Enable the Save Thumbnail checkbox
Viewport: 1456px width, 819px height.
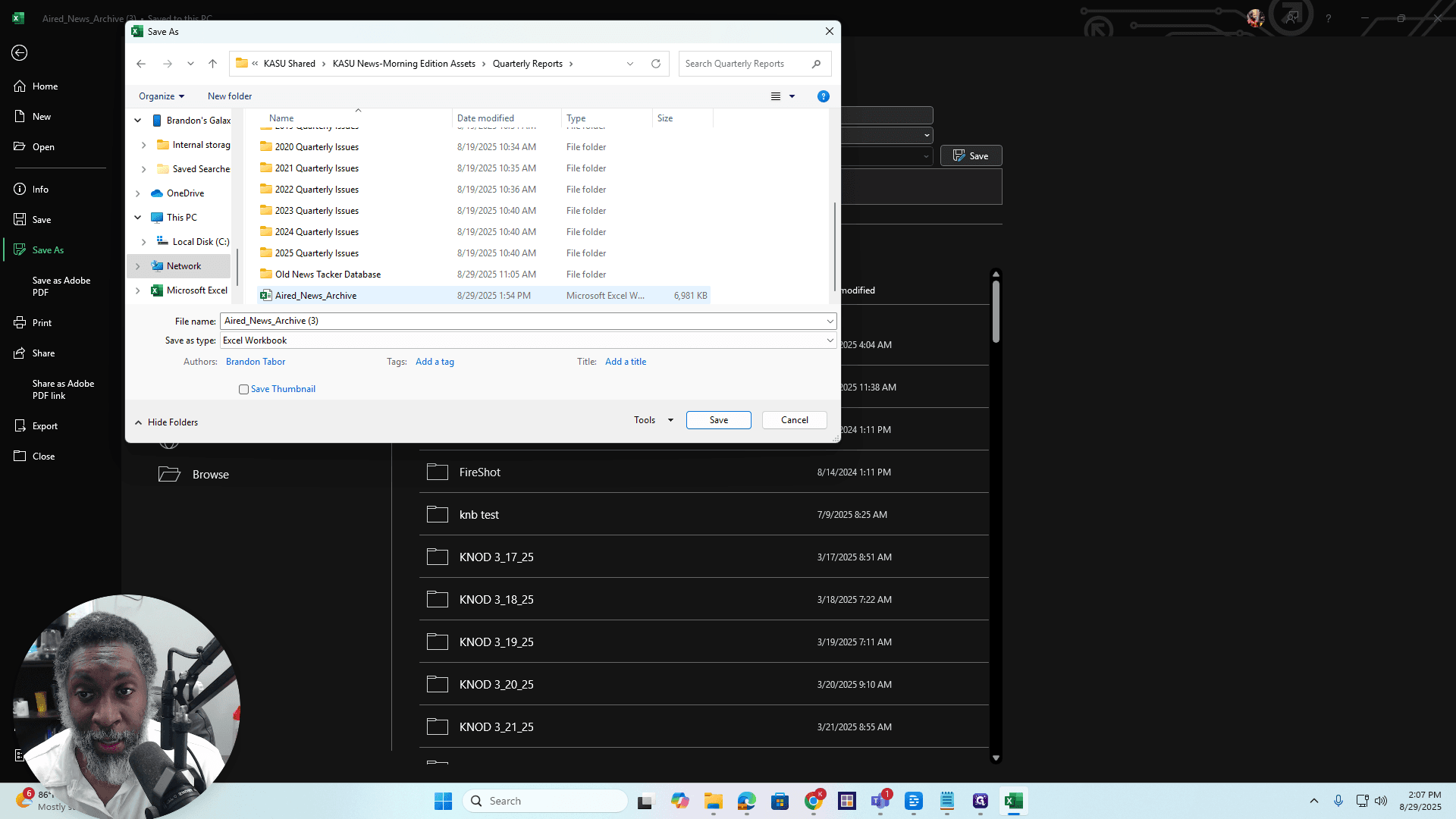(243, 390)
